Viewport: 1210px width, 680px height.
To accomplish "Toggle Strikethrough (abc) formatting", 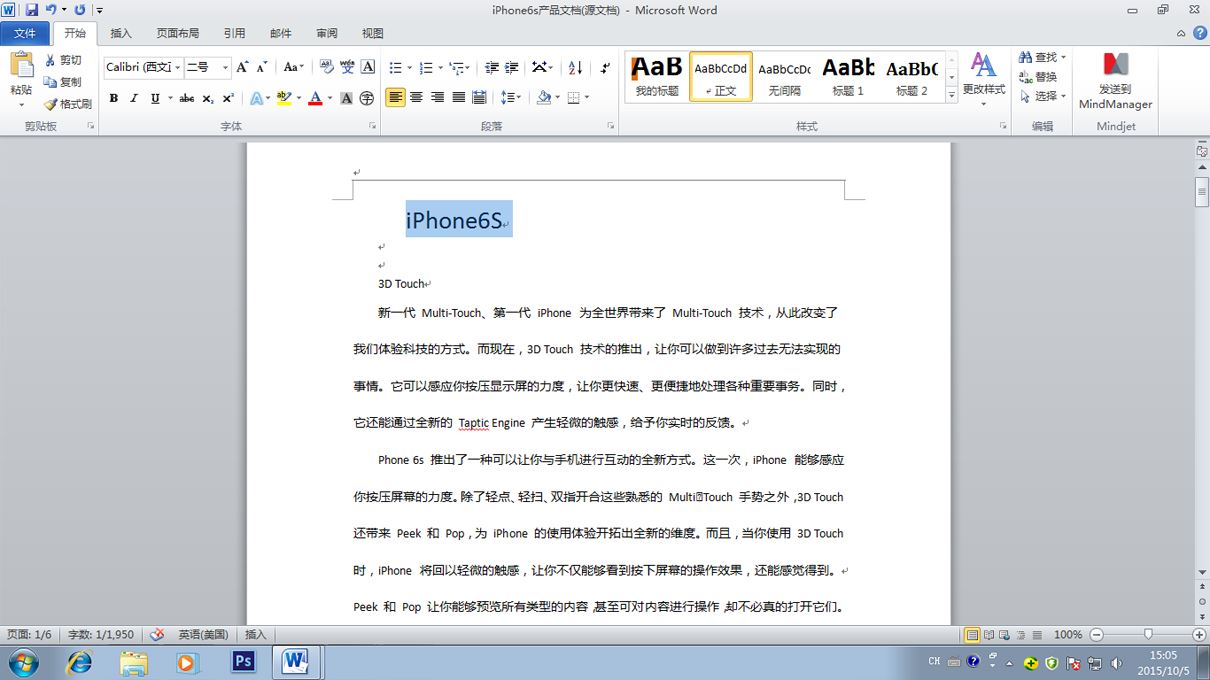I will click(186, 98).
